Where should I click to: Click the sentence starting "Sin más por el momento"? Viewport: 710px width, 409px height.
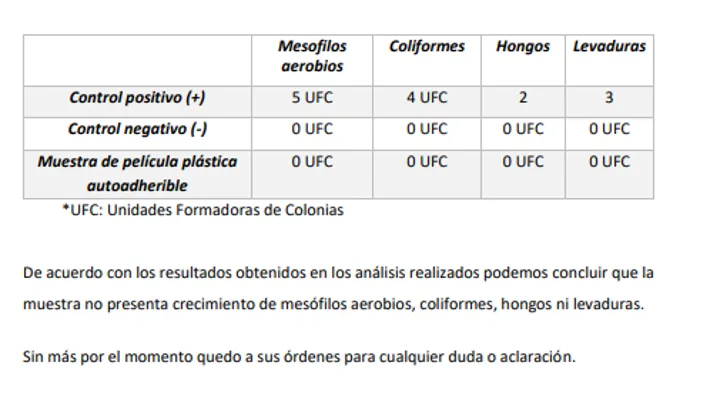point(299,356)
